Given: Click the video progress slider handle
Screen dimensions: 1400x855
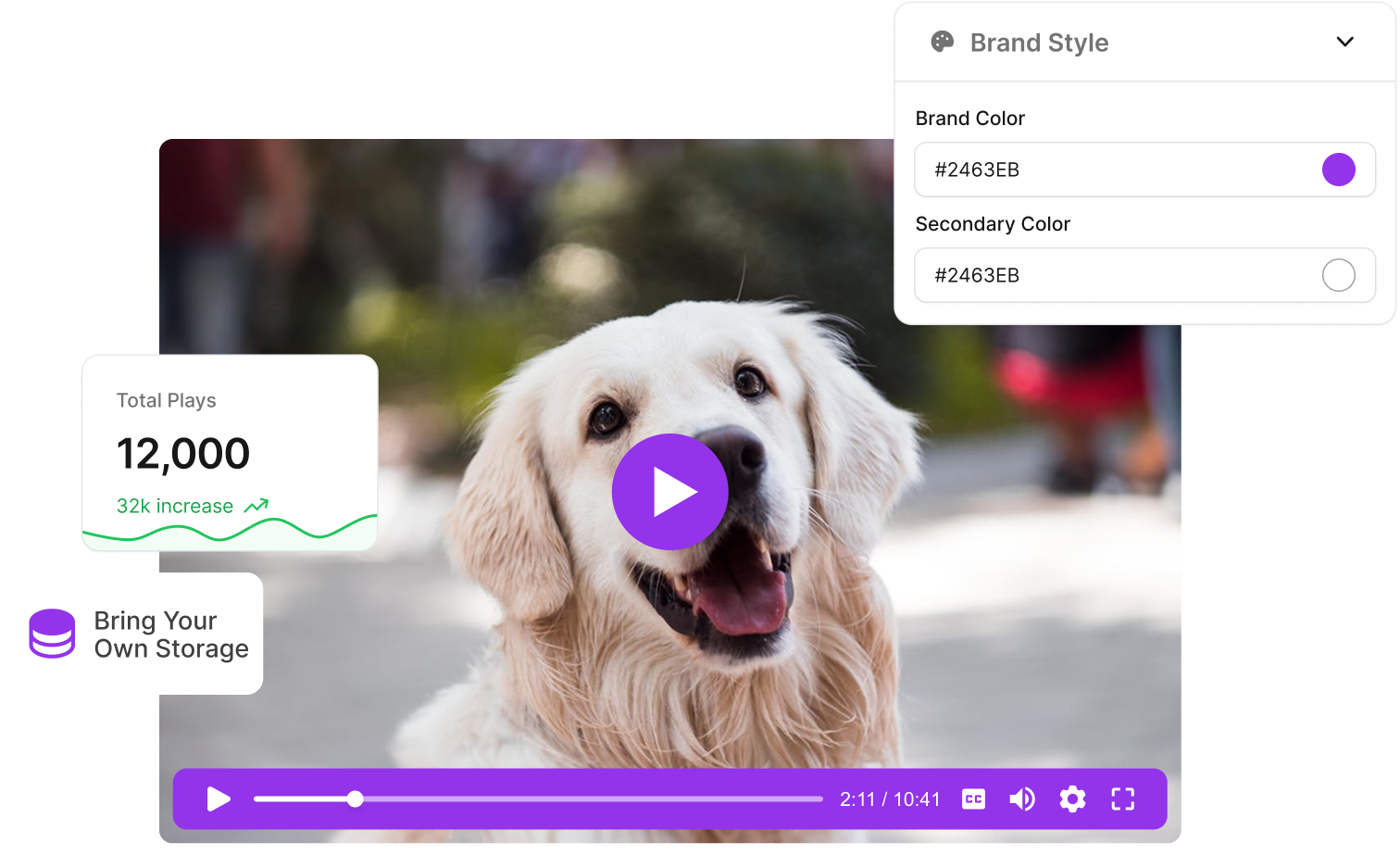Looking at the screenshot, I should 355,799.
